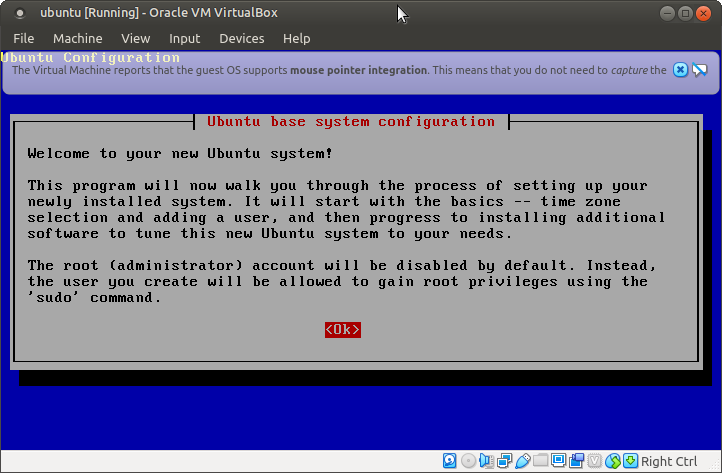Click the audio status bar icon
This screenshot has height=473, width=722.
point(486,461)
